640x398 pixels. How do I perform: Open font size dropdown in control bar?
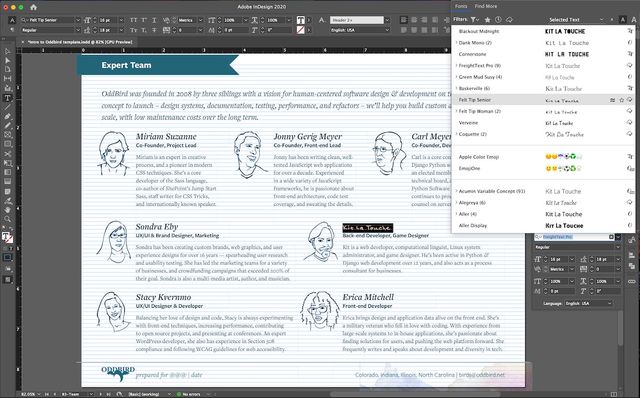121,20
